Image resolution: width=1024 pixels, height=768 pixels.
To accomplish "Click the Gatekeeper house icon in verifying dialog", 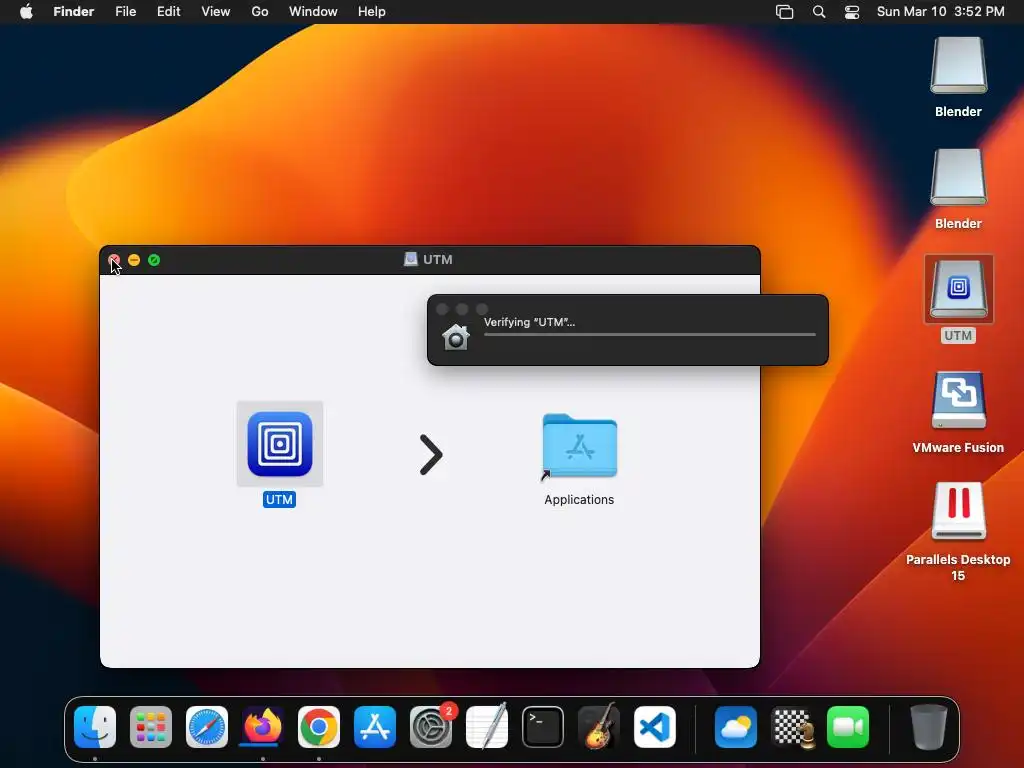I will [456, 337].
